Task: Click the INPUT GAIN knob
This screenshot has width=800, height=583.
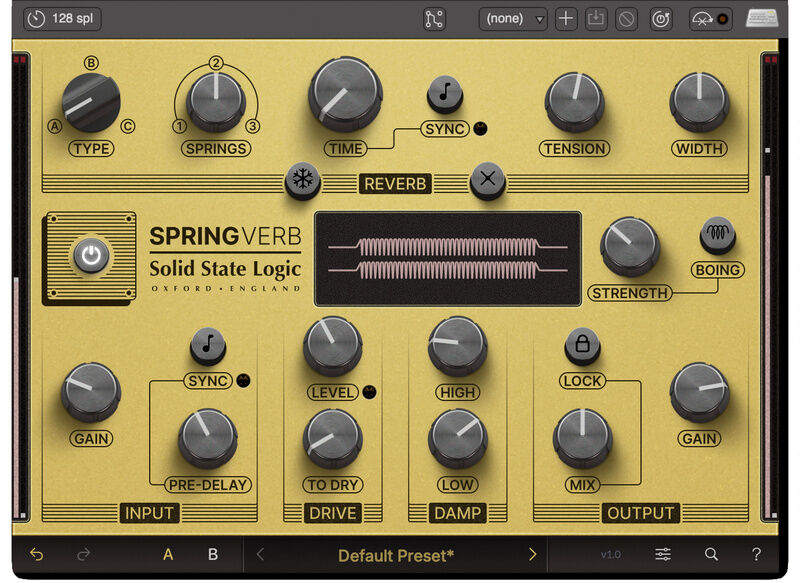Action: (91, 392)
